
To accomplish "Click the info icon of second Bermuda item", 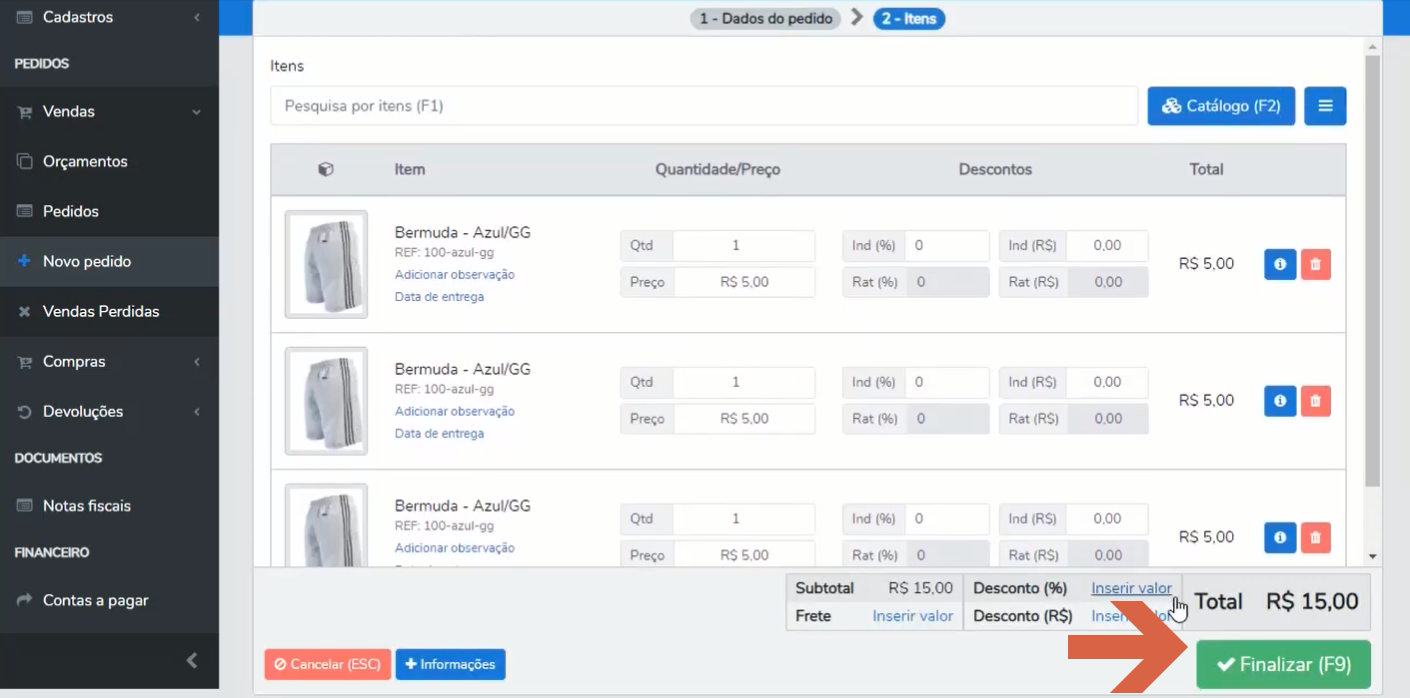I will coord(1280,401).
